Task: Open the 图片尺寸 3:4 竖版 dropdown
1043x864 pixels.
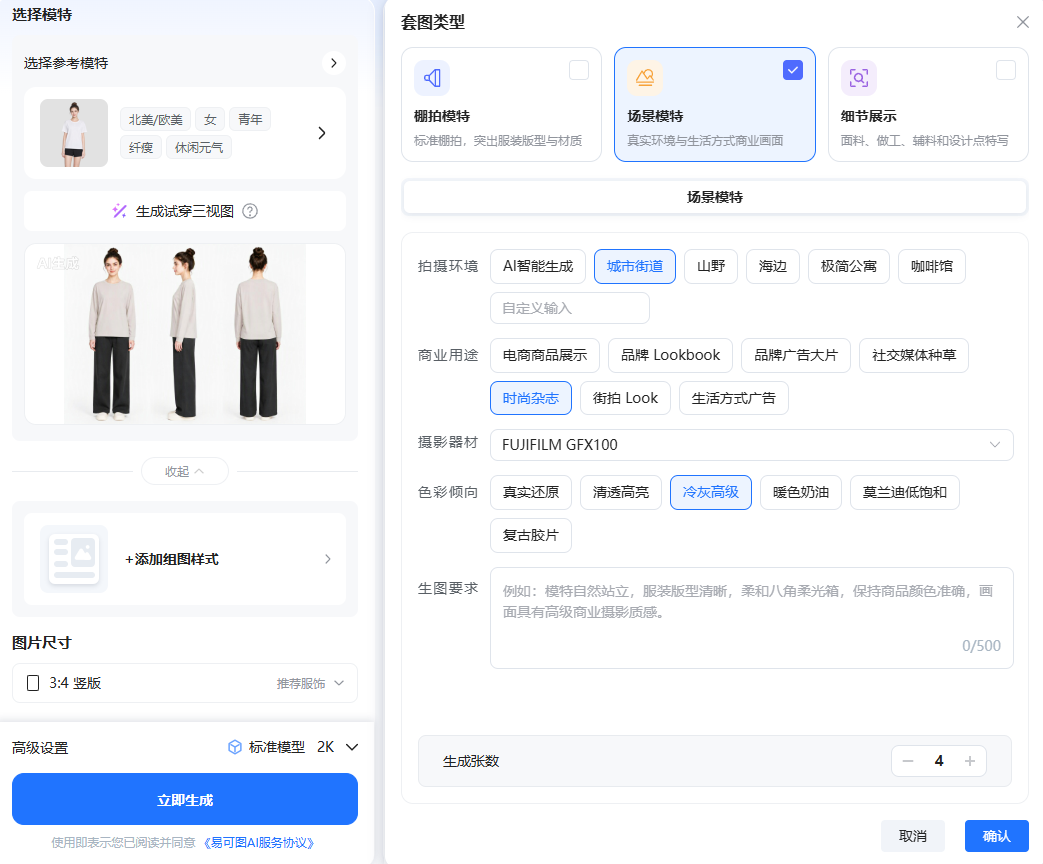Action: point(185,683)
